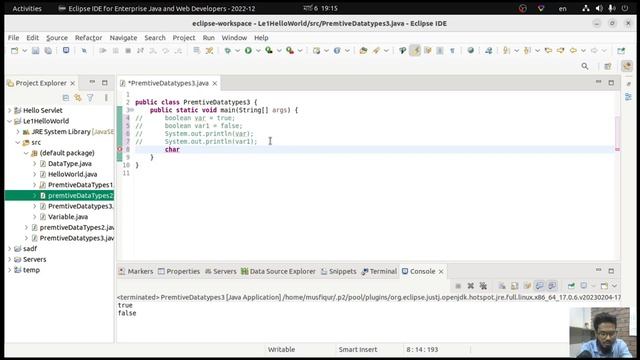Open the Source menu
The width and height of the screenshot is (640, 360).
(57, 38)
